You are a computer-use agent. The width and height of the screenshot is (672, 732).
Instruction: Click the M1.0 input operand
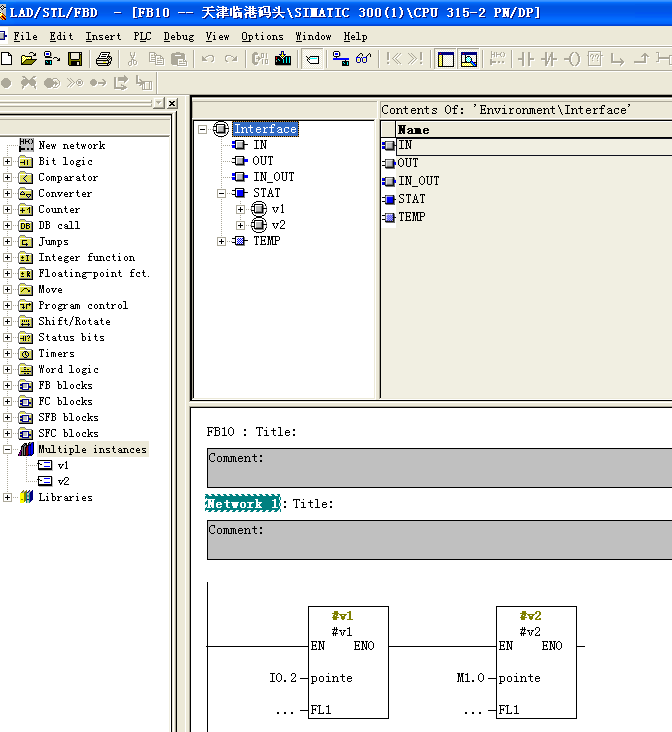coord(471,678)
